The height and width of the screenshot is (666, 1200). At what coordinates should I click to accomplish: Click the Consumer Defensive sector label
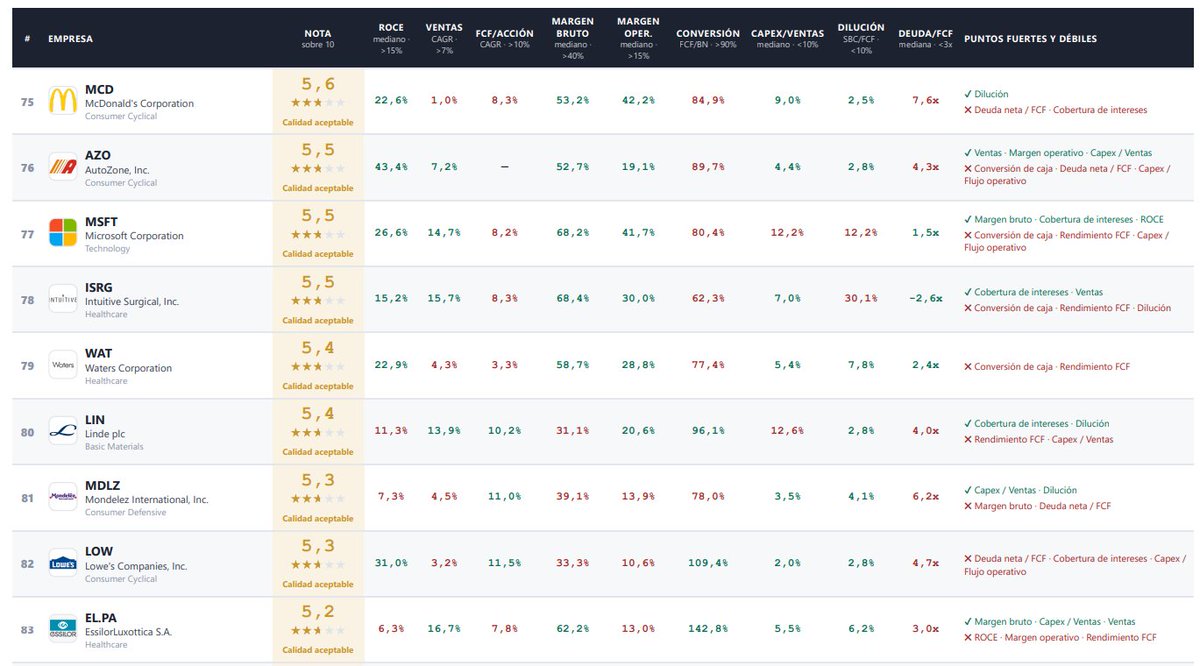125,512
